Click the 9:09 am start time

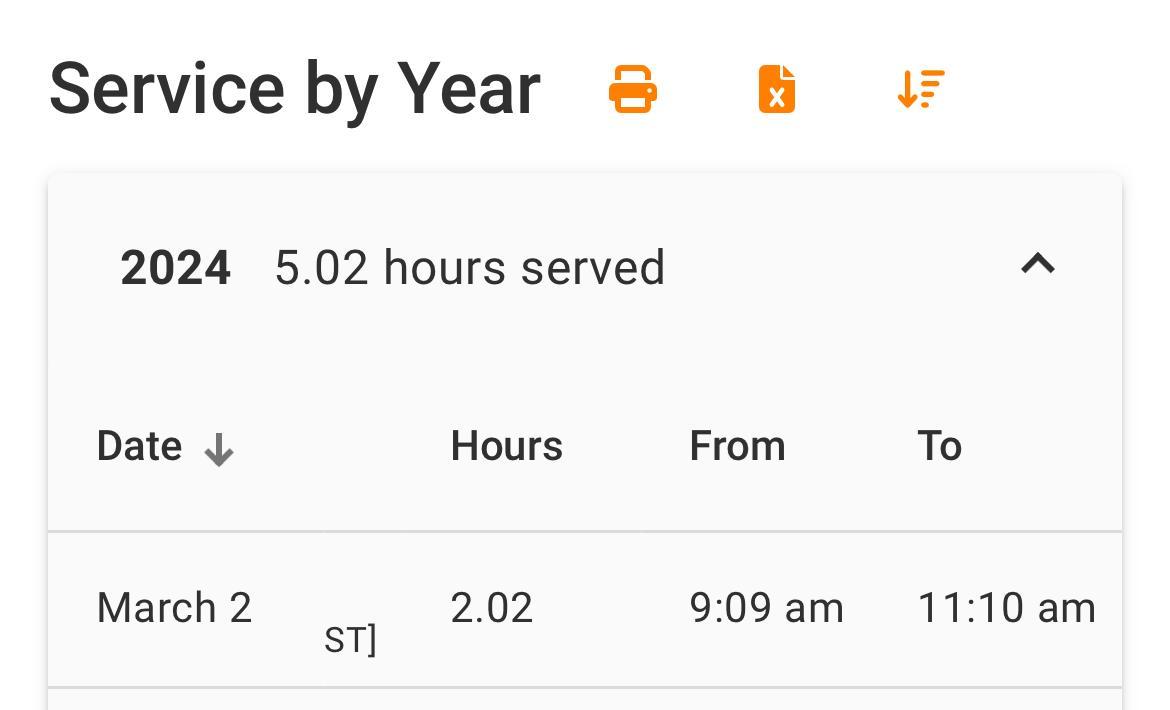766,608
